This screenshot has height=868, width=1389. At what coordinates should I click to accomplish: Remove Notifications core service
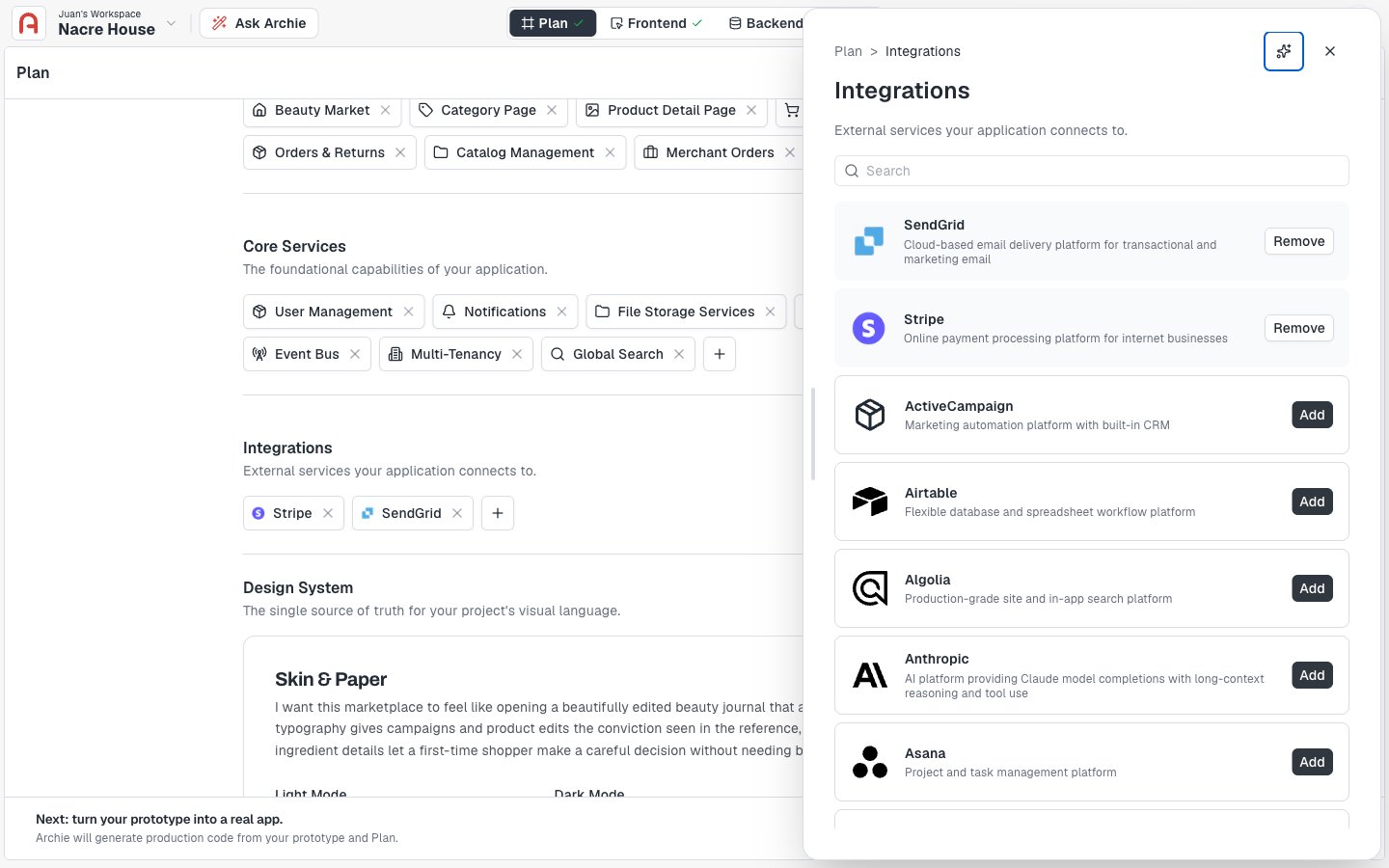(x=561, y=312)
